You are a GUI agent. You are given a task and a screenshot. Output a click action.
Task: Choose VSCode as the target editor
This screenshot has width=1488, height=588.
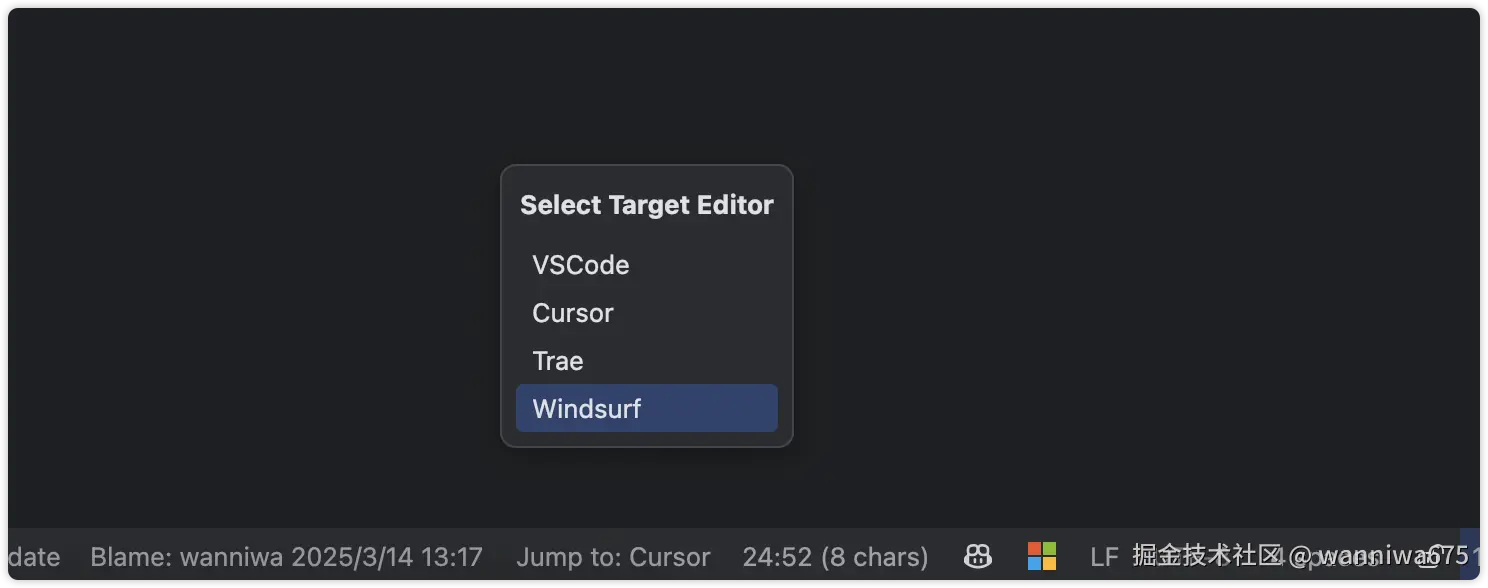click(x=580, y=265)
